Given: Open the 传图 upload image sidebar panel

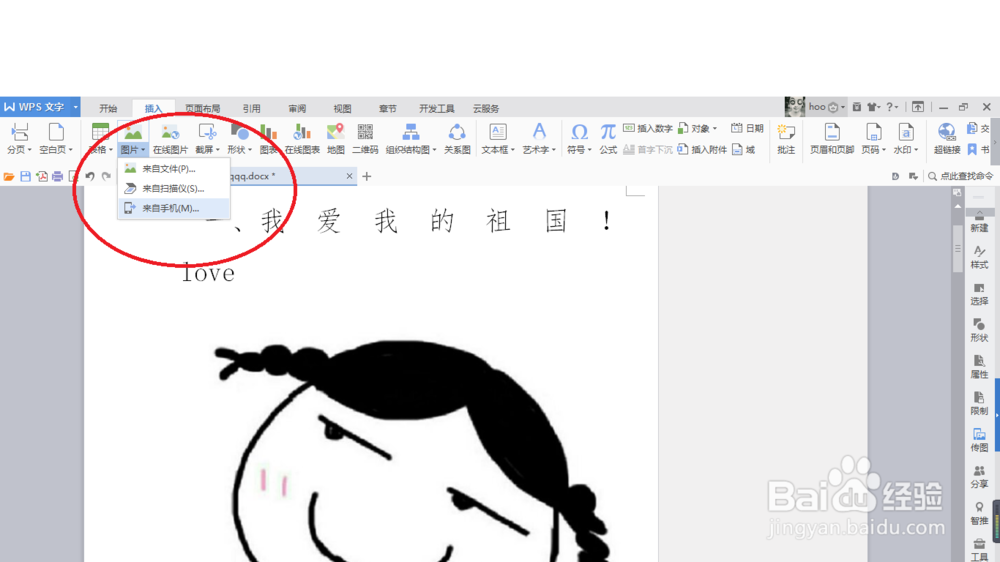Looking at the screenshot, I should (x=979, y=440).
